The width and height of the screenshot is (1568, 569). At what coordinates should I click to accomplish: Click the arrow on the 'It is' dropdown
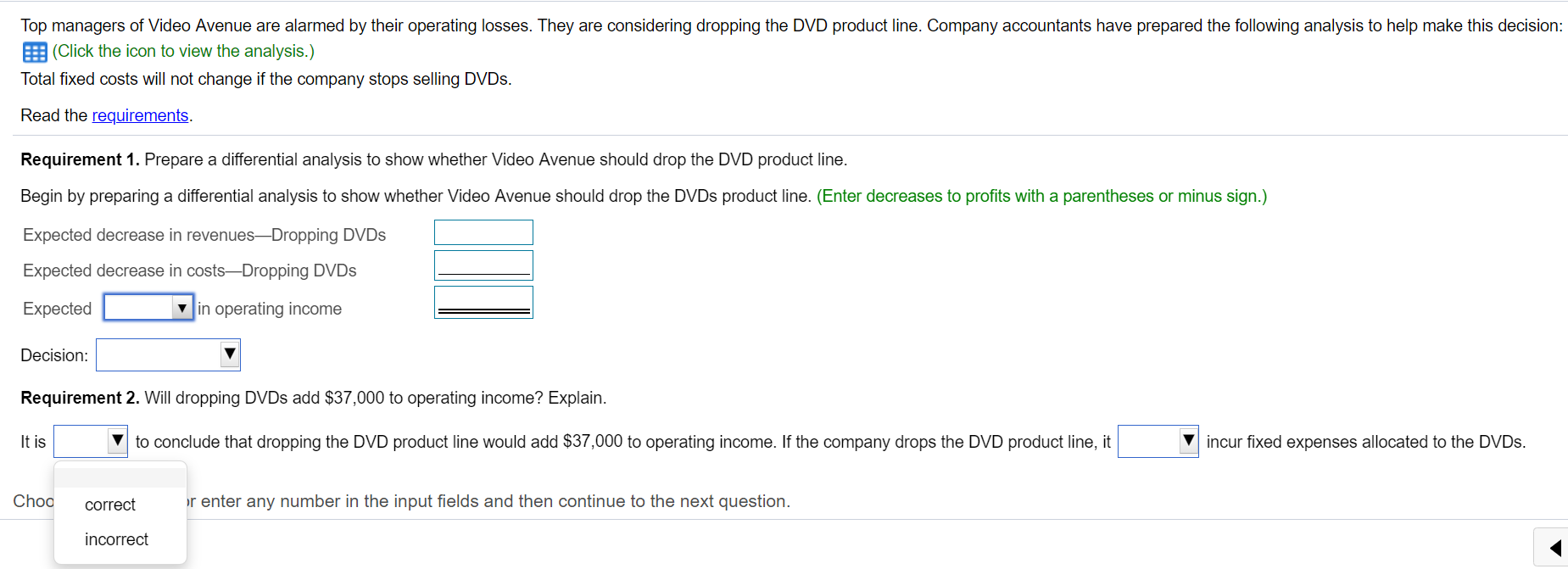click(118, 440)
